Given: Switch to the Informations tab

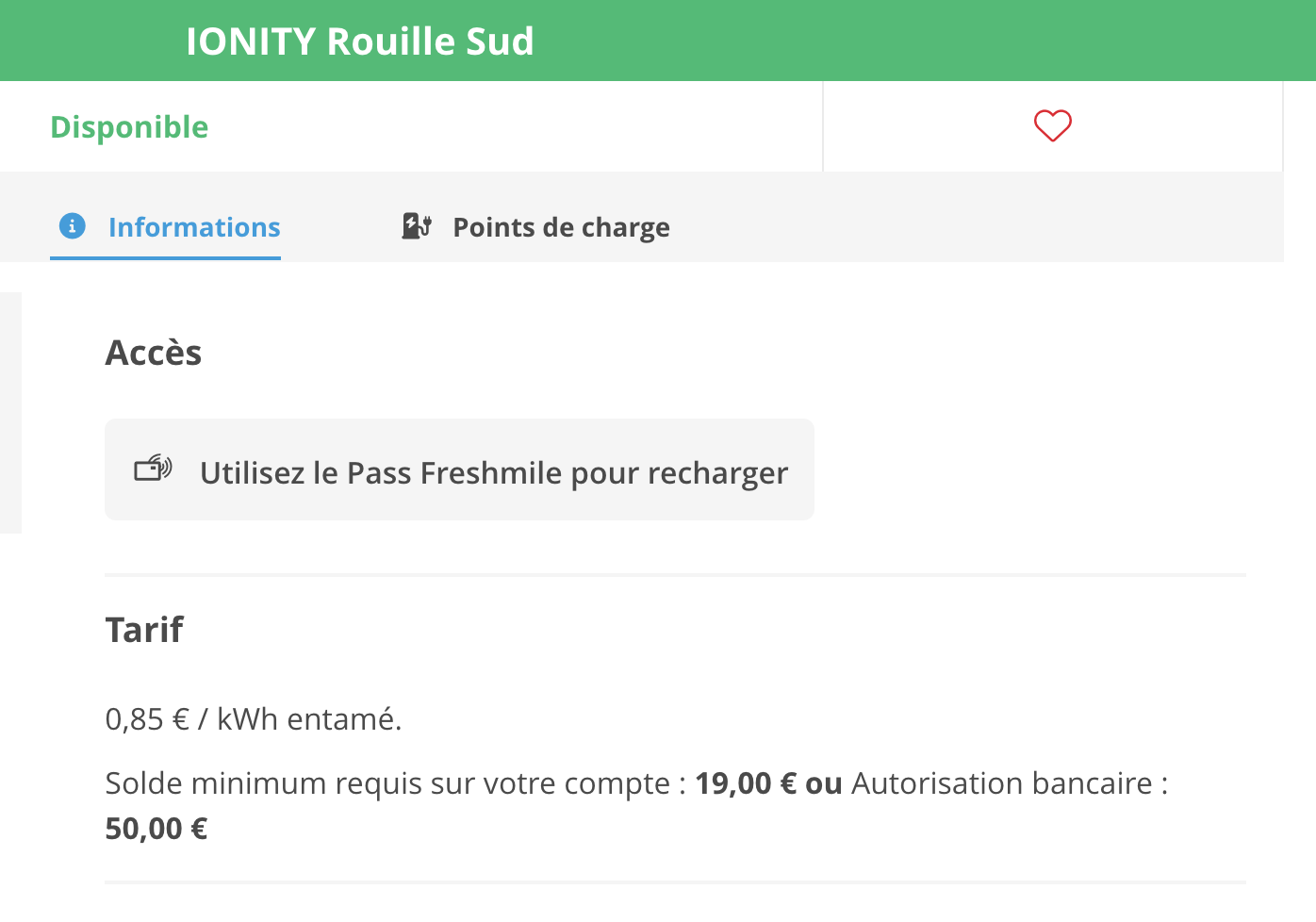Looking at the screenshot, I should pos(166,227).
